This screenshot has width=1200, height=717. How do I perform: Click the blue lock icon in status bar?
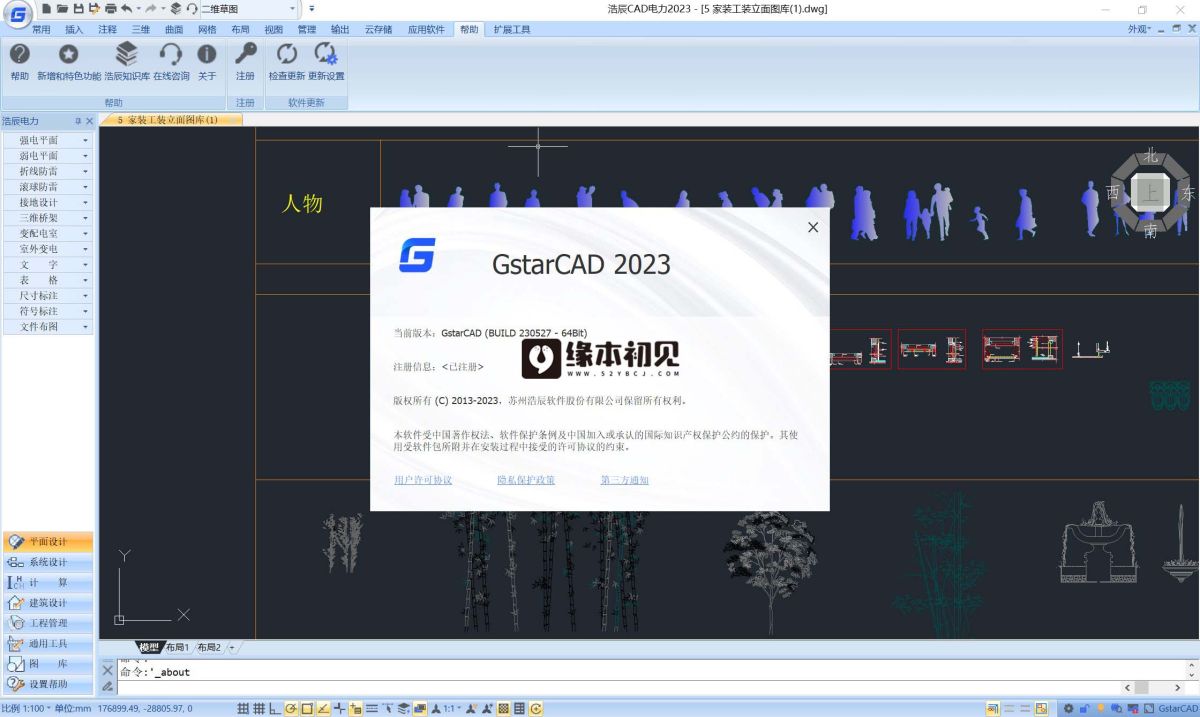click(1084, 709)
